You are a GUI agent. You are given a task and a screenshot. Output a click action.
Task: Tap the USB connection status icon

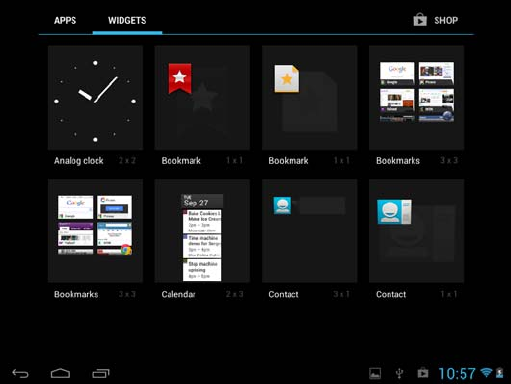(399, 373)
